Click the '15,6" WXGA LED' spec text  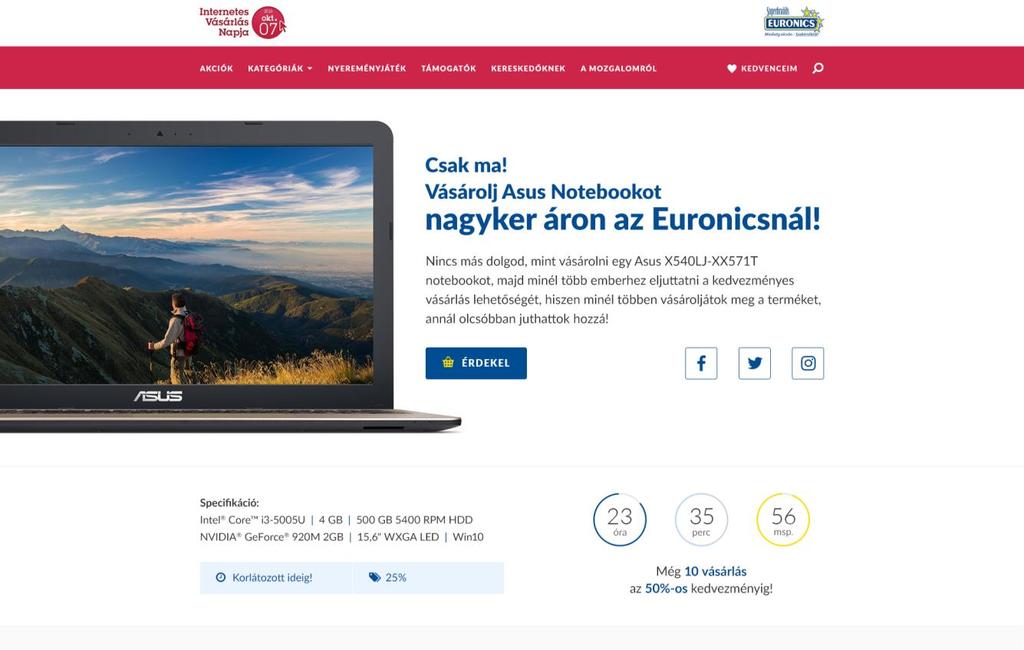(398, 537)
